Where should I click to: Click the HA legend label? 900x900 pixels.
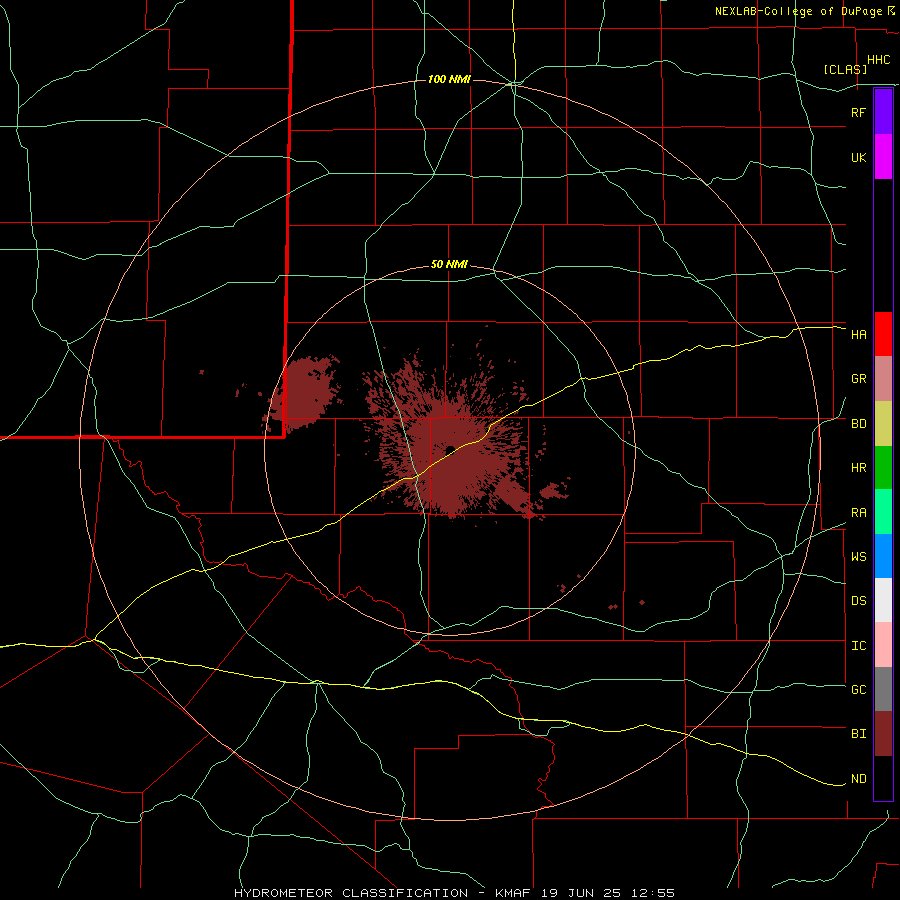[x=858, y=335]
